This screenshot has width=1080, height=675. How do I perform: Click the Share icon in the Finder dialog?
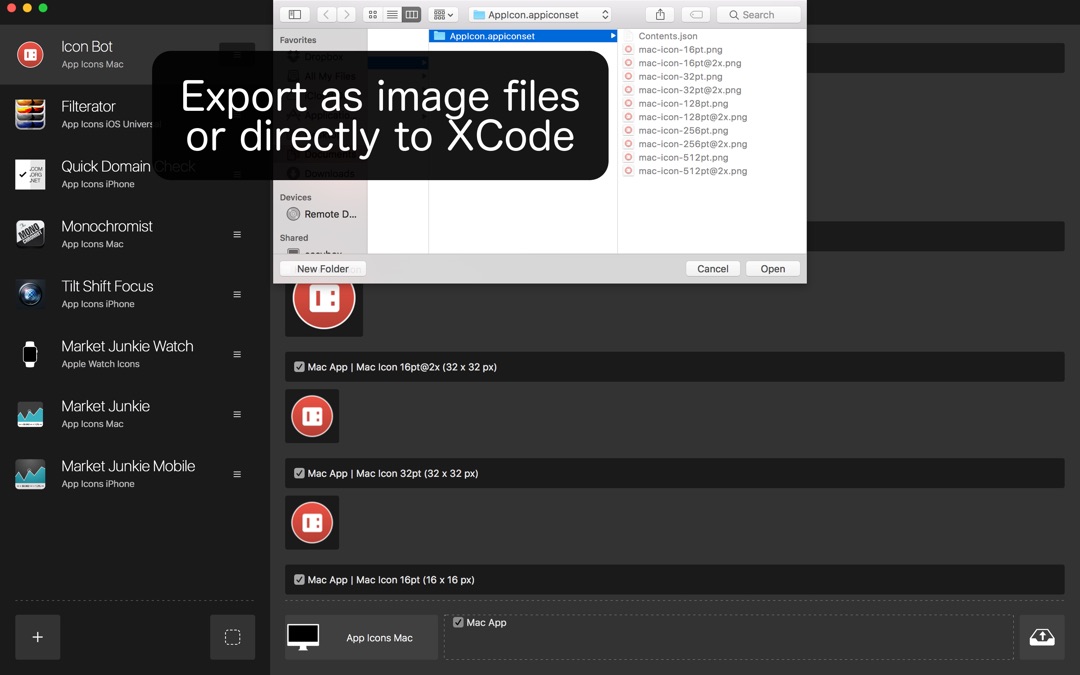click(659, 14)
